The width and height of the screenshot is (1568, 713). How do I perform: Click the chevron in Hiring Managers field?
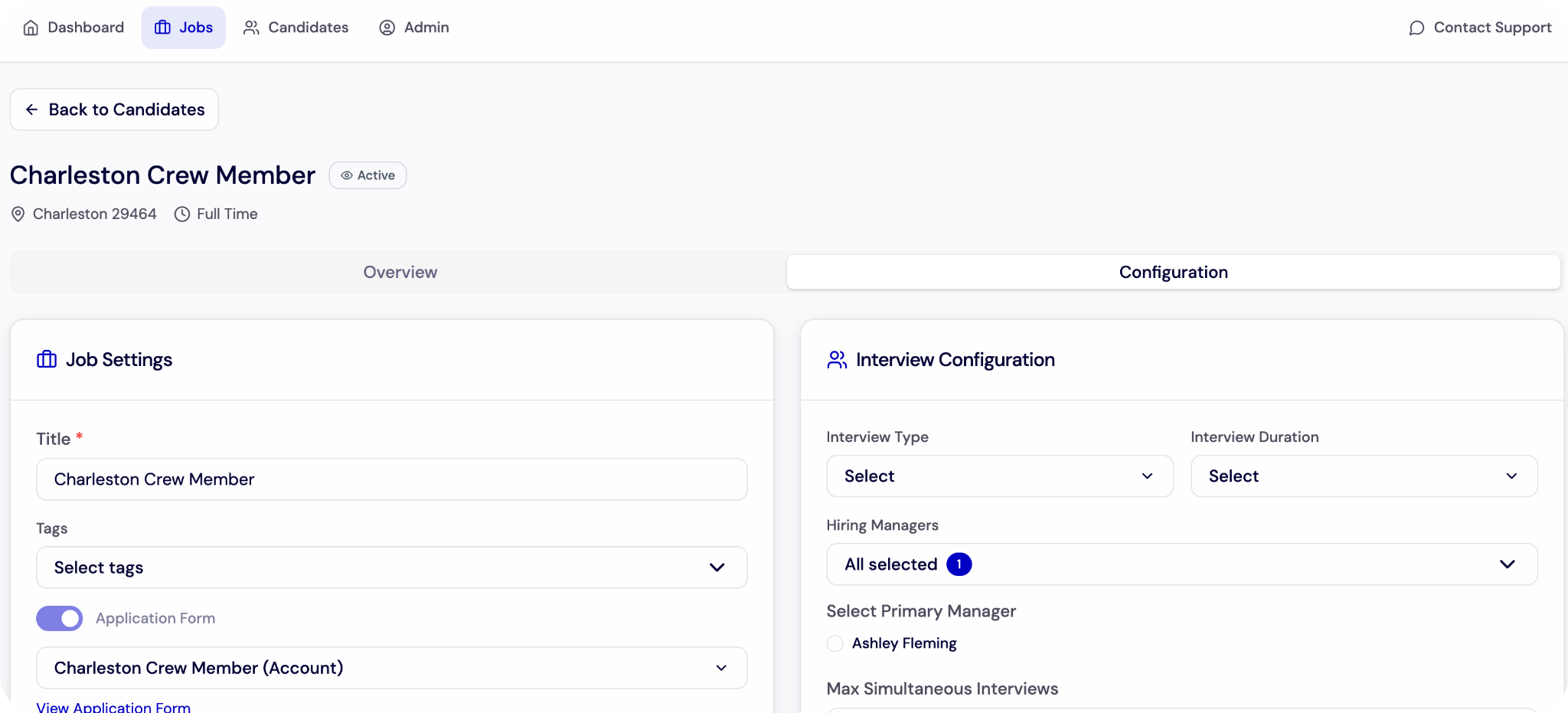[x=1508, y=564]
